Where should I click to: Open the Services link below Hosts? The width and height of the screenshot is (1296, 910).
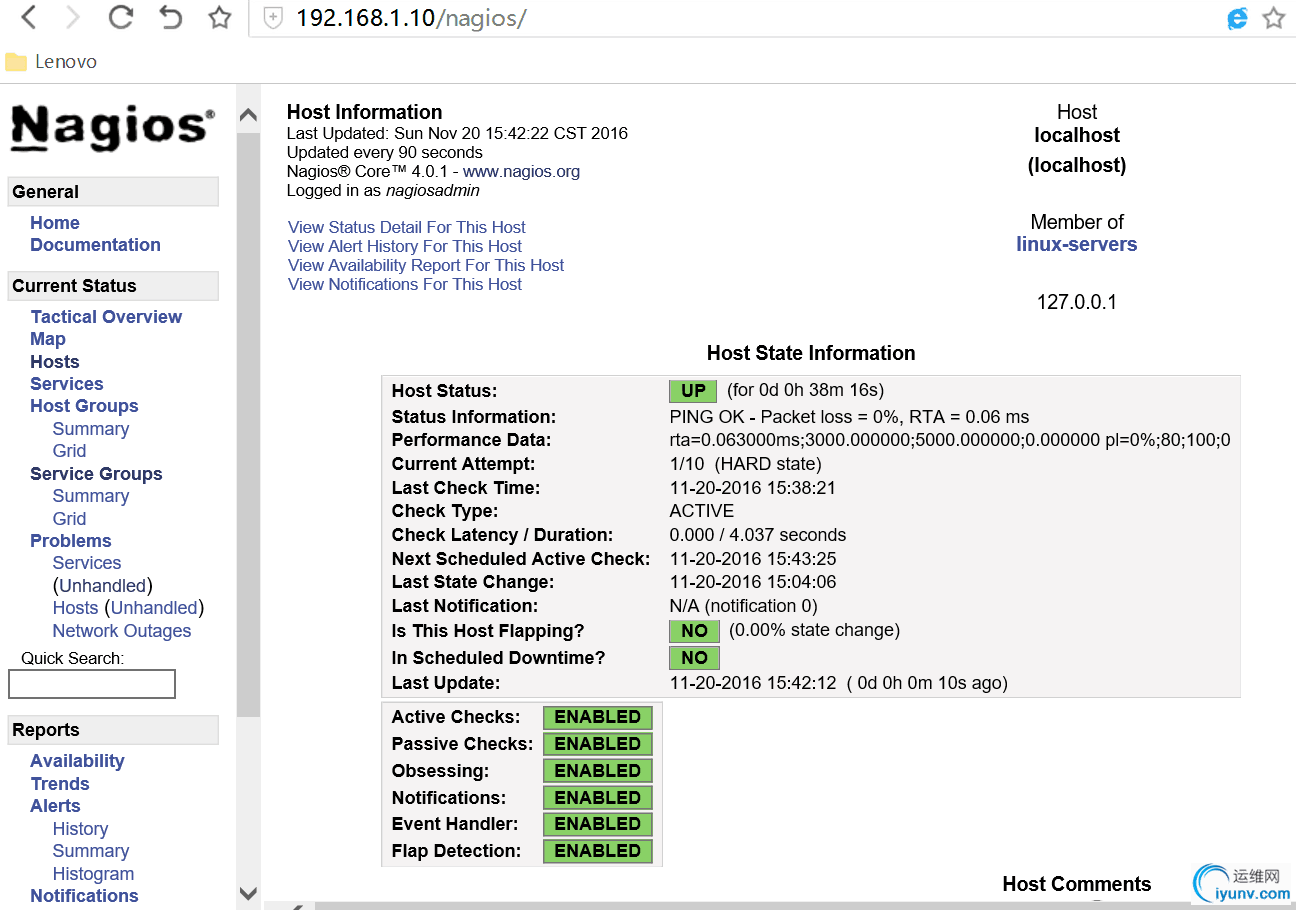pos(67,384)
